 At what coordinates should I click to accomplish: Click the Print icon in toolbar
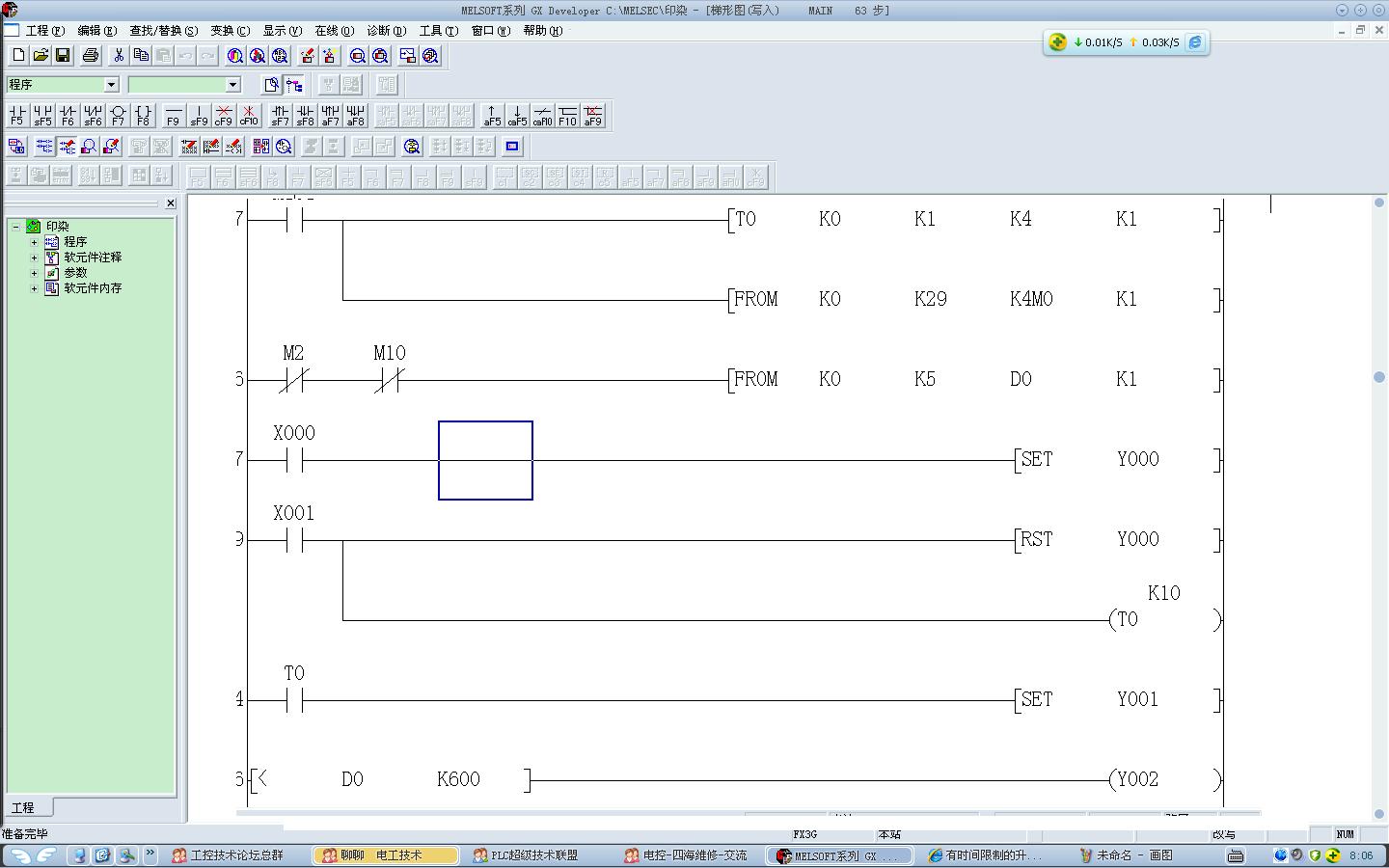[x=91, y=56]
